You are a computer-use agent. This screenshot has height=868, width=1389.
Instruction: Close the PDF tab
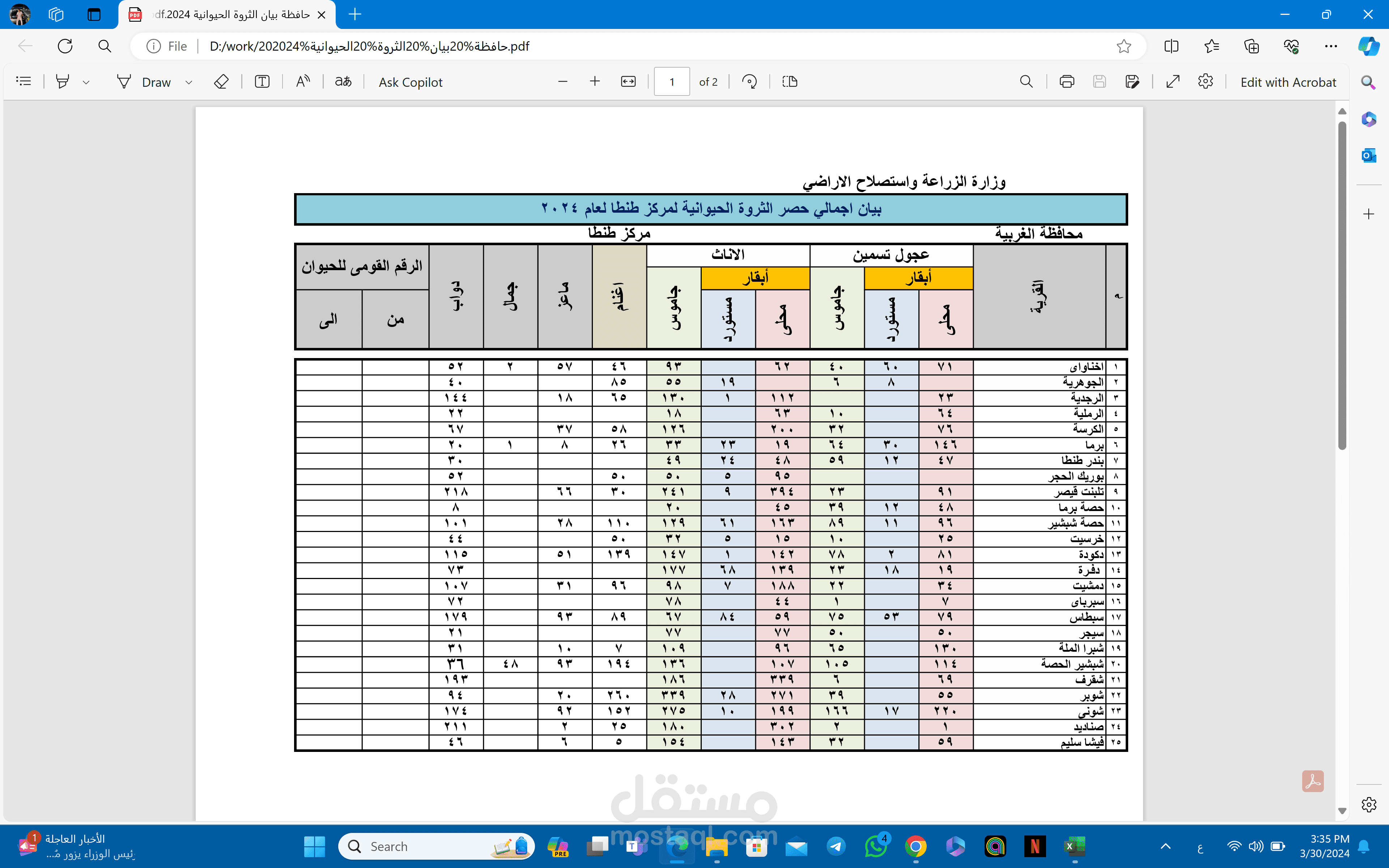coord(322,14)
